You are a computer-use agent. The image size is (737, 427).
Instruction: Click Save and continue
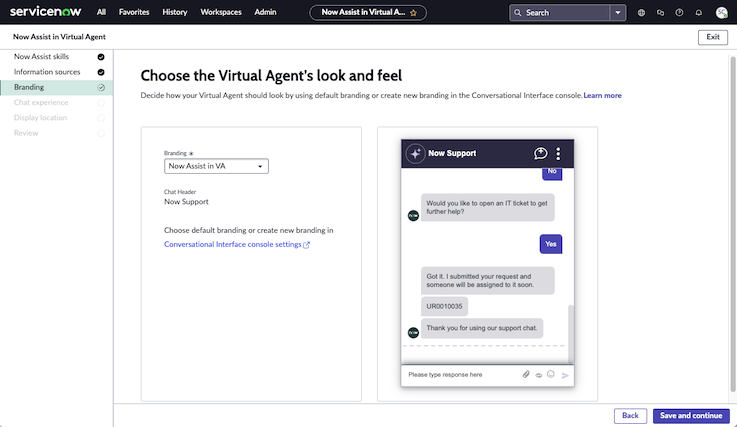click(691, 416)
